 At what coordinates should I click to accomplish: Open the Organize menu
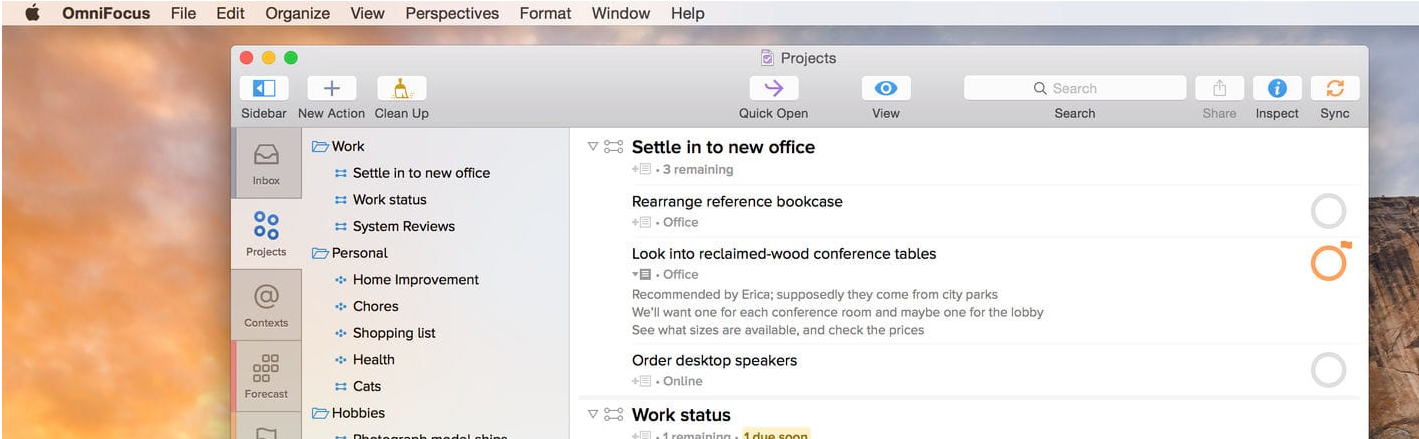[x=297, y=13]
